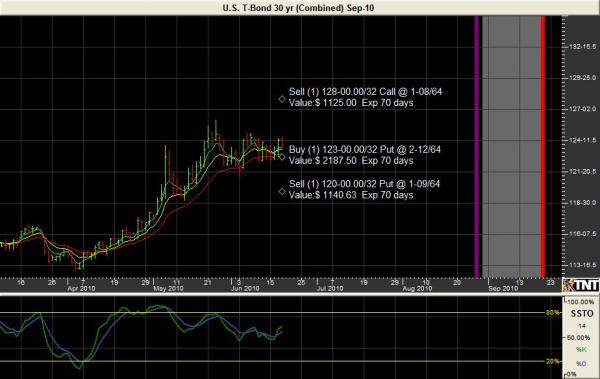
Task: Click the blue %D legend label
Action: [x=581, y=364]
